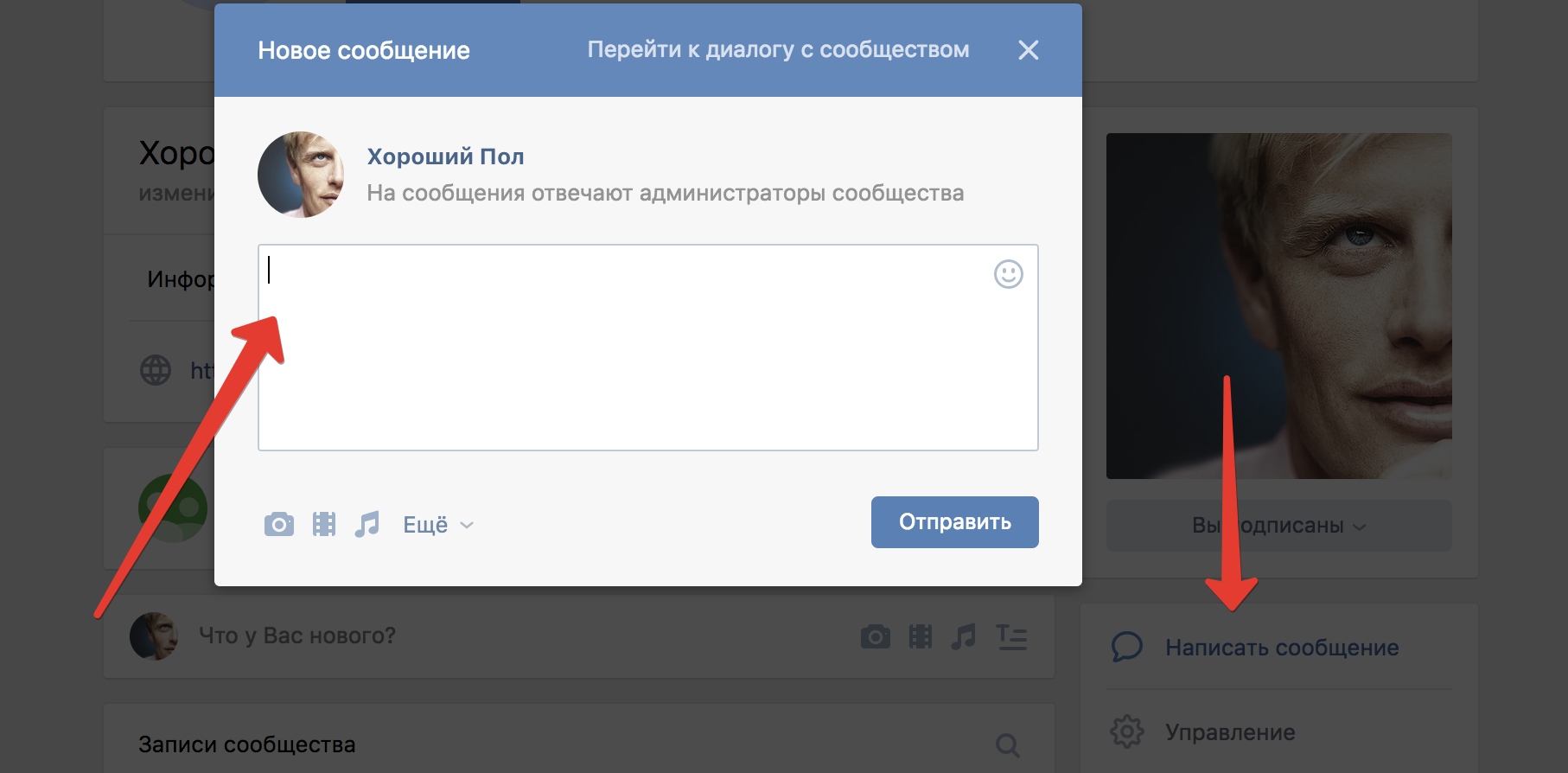
Task: Search Записи сообщества with magnifier icon
Action: [x=1008, y=744]
